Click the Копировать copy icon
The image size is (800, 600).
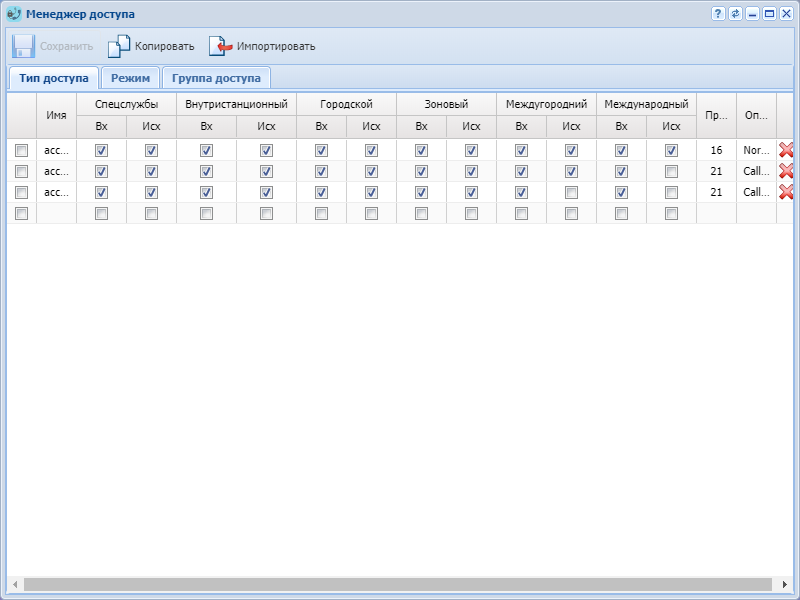pyautogui.click(x=119, y=46)
